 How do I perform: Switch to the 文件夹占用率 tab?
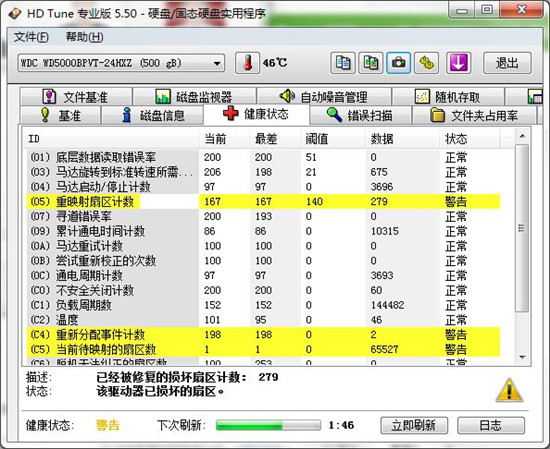(x=474, y=115)
